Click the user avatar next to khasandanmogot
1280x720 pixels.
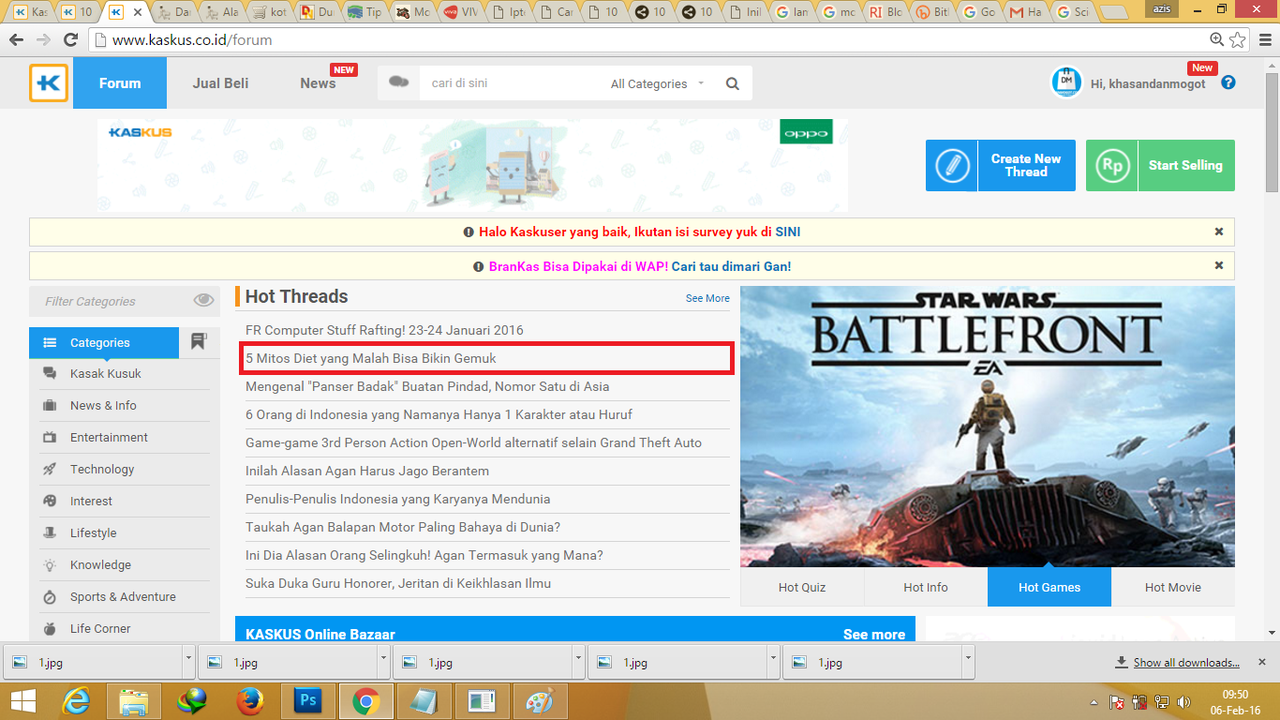pyautogui.click(x=1067, y=83)
